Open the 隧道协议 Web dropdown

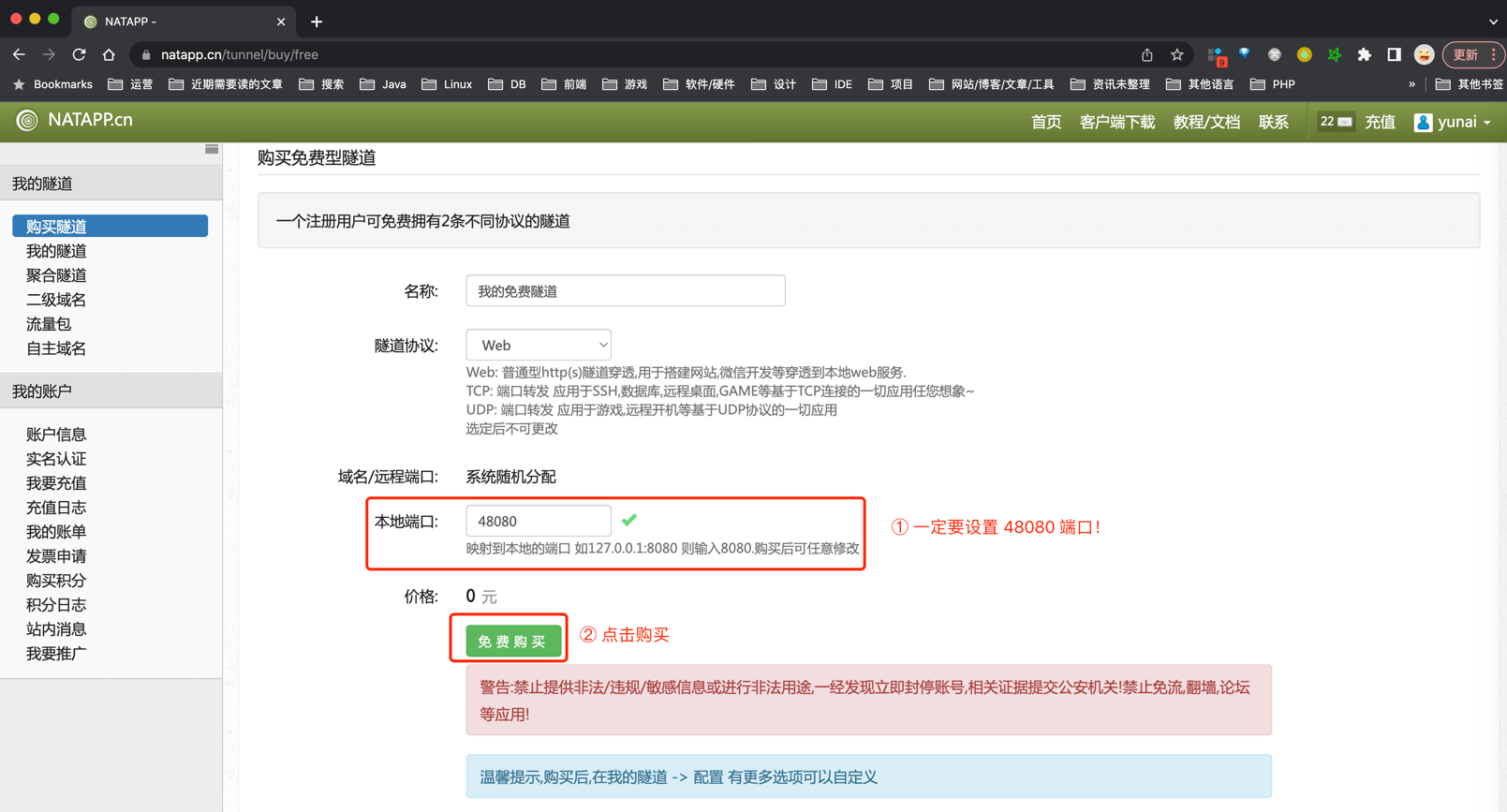(x=539, y=345)
